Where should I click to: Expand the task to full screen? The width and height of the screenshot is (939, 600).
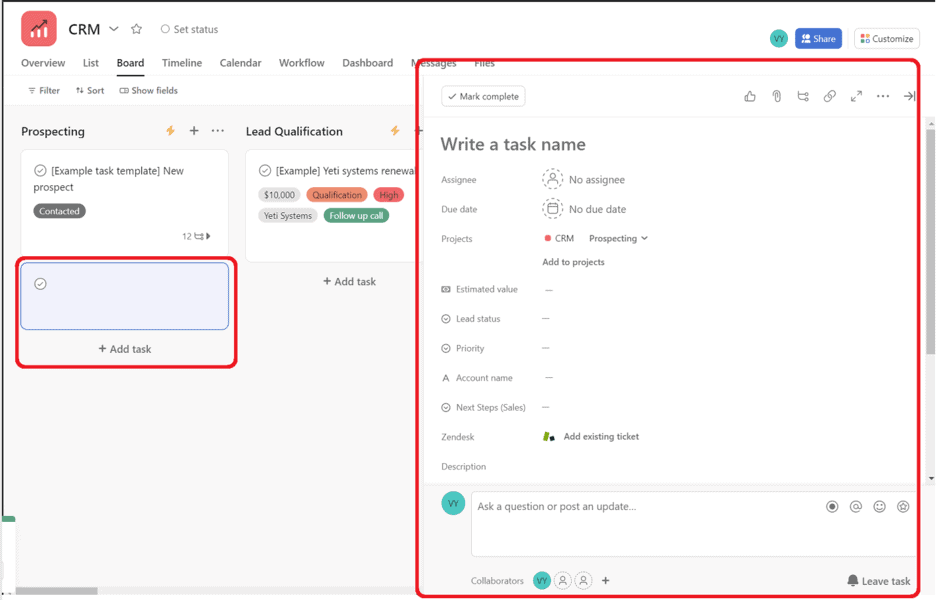pyautogui.click(x=856, y=95)
